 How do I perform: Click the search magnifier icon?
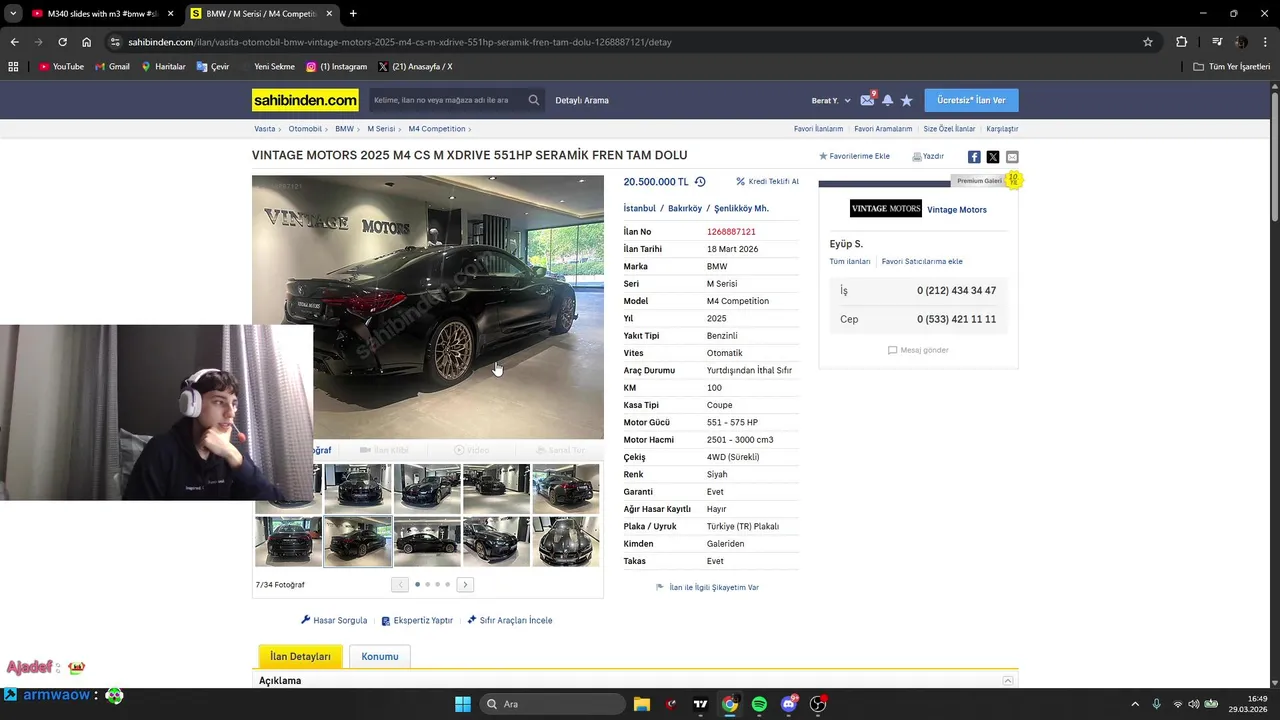coord(534,100)
